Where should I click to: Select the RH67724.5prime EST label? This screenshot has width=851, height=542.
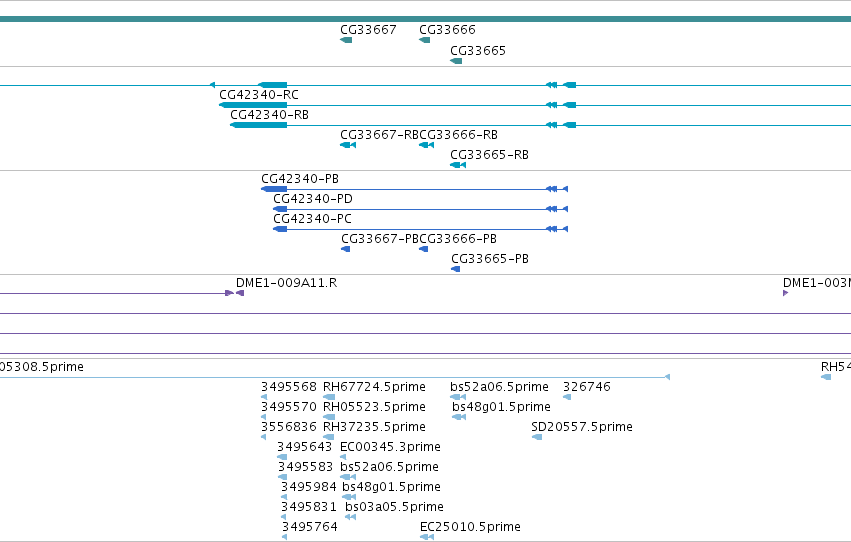(x=374, y=387)
